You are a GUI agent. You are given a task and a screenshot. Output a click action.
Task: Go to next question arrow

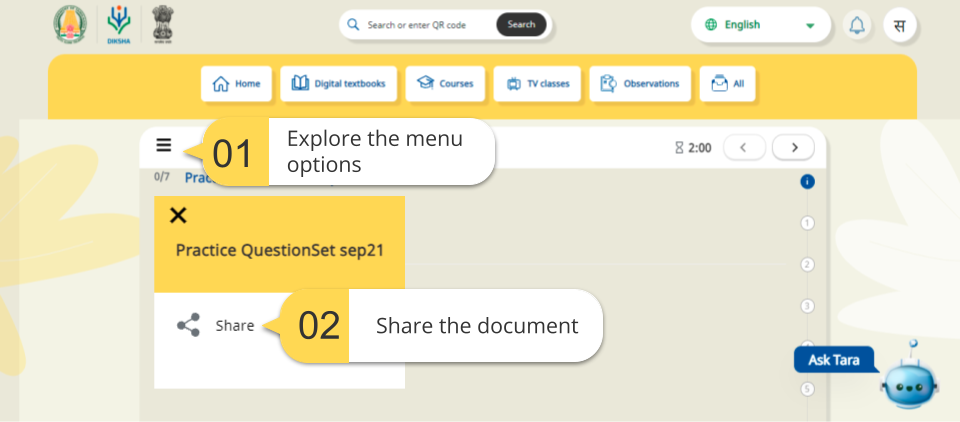794,147
